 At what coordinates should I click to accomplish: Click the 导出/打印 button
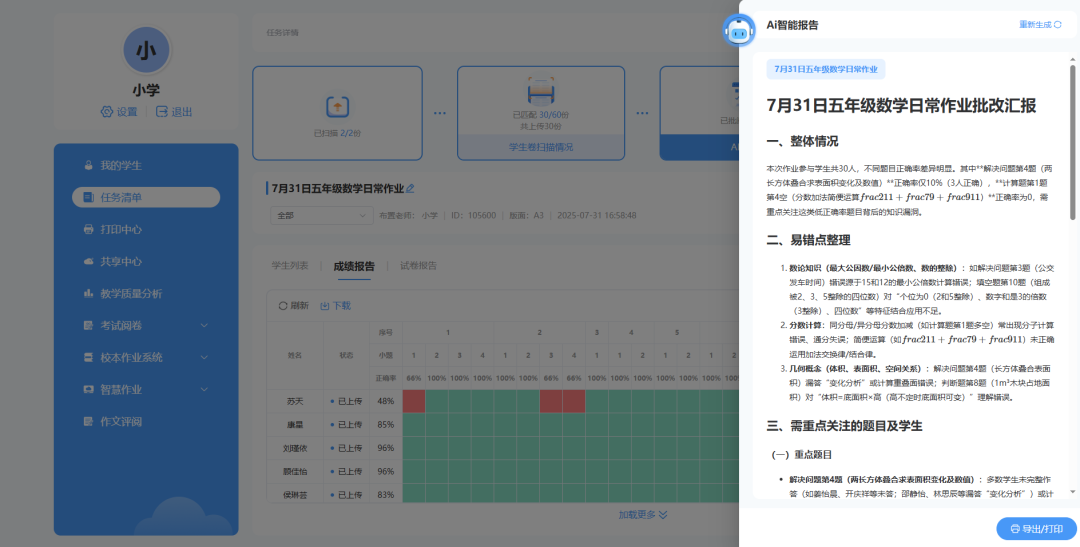pyautogui.click(x=1036, y=529)
